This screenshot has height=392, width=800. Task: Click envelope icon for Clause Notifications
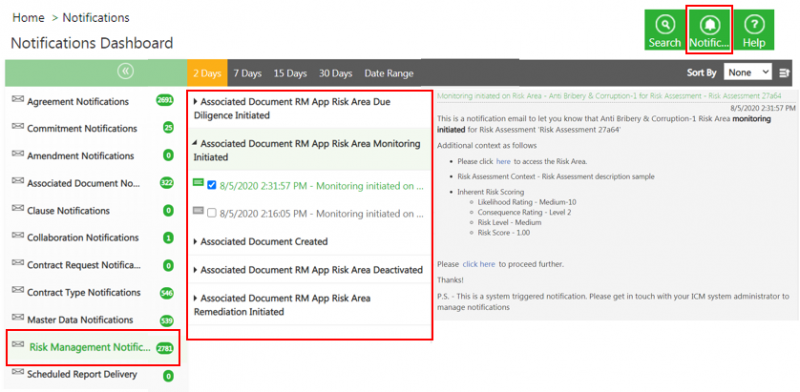pos(18,208)
